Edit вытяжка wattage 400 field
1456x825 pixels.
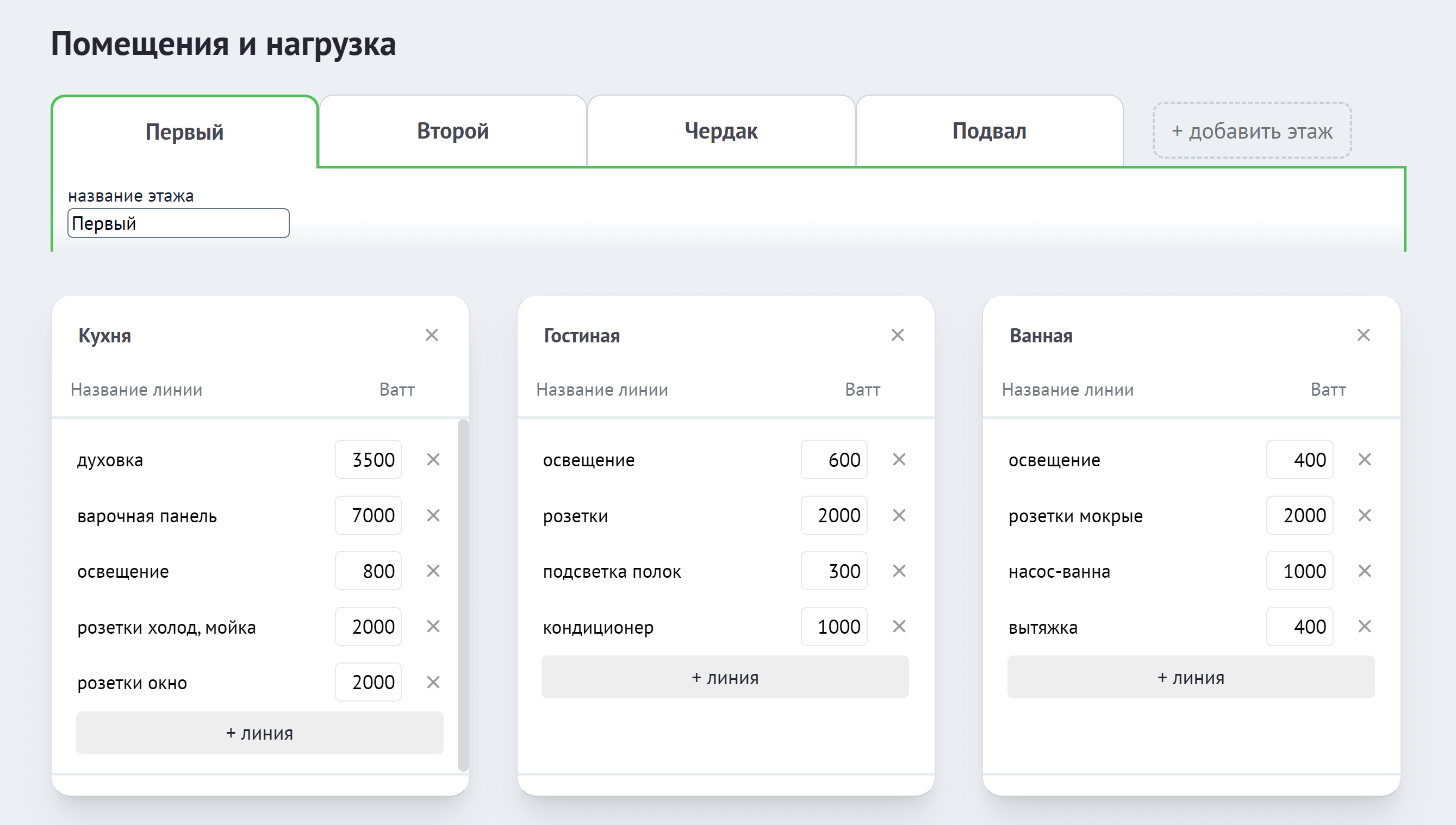click(1300, 627)
